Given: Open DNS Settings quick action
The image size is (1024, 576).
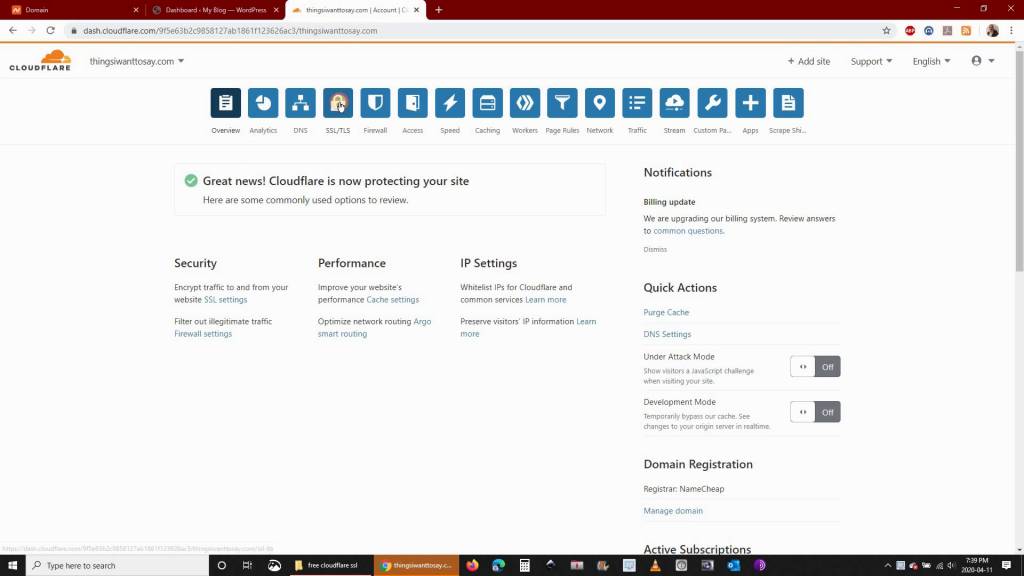Looking at the screenshot, I should 667,334.
